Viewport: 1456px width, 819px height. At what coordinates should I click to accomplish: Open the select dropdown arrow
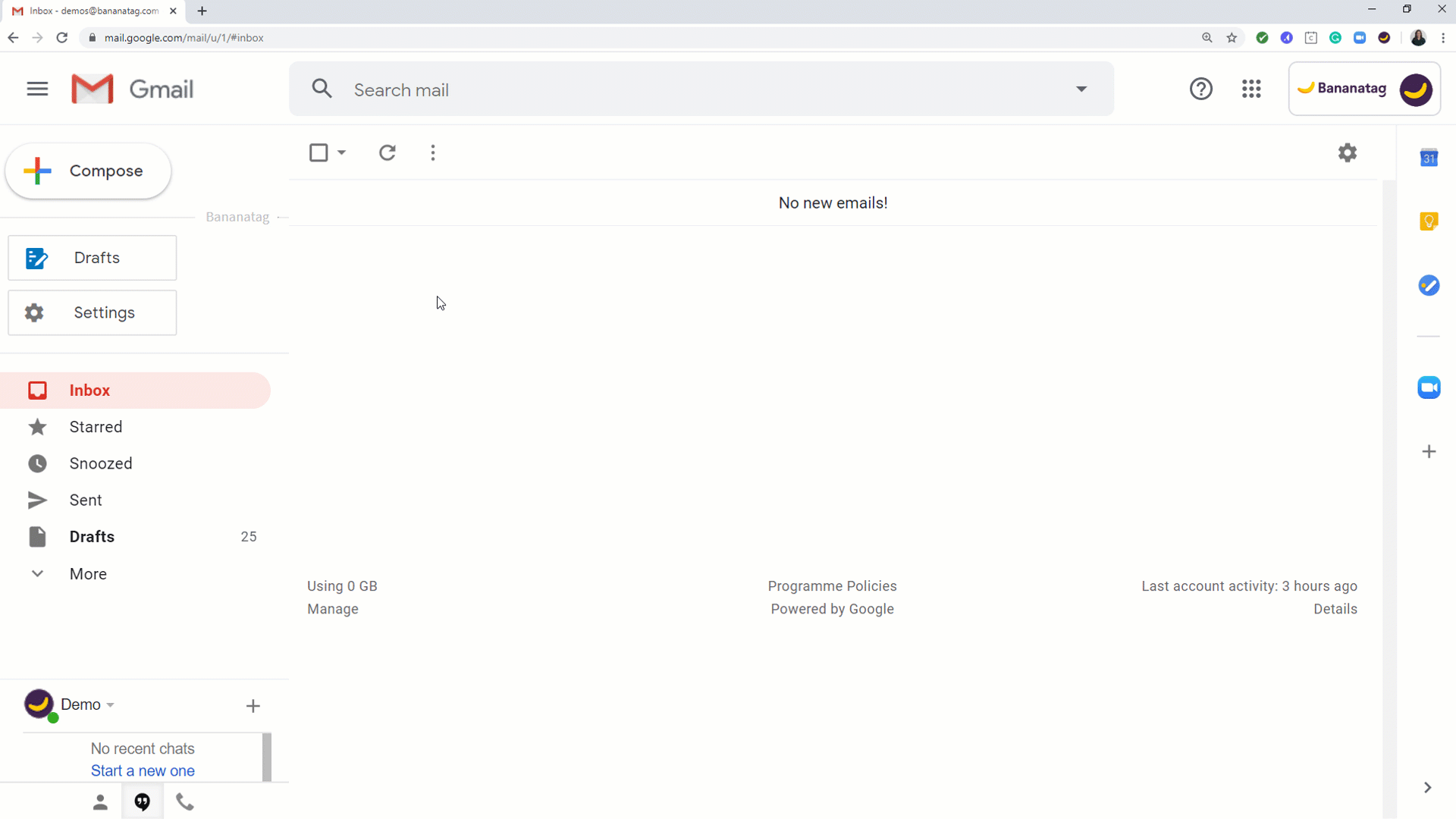click(341, 152)
